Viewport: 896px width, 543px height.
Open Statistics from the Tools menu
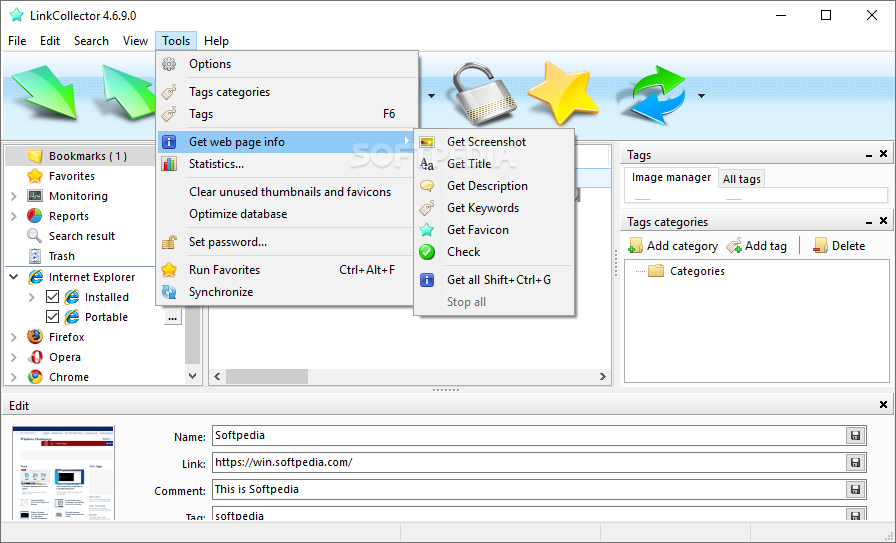tap(287, 164)
